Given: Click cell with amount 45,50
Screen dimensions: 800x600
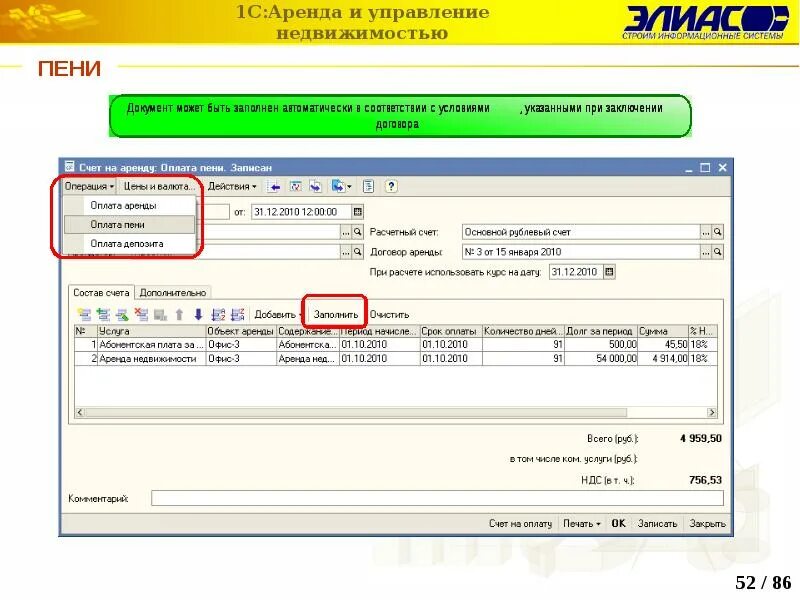Looking at the screenshot, I should point(663,345).
